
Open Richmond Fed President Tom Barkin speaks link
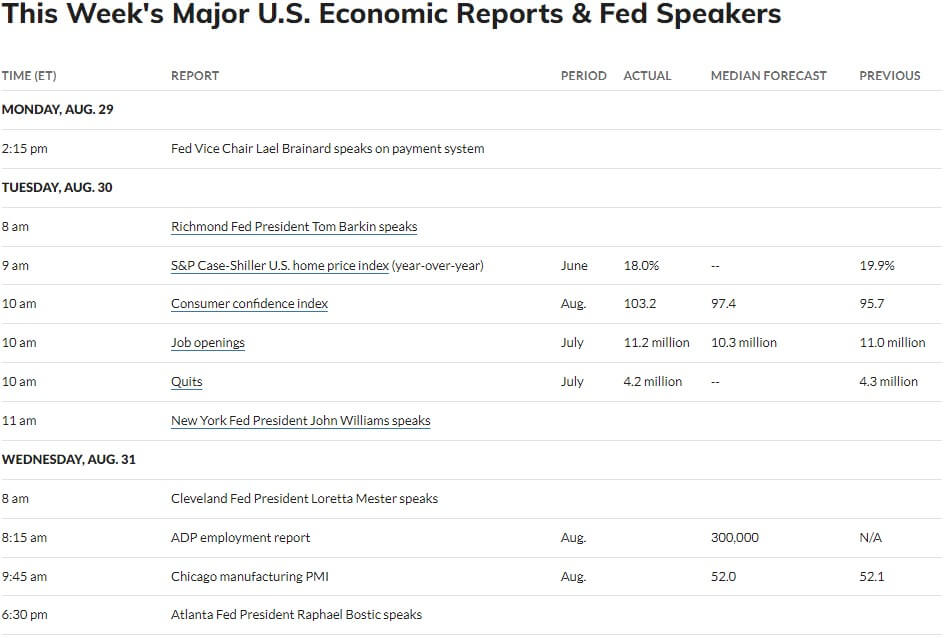[x=294, y=227]
